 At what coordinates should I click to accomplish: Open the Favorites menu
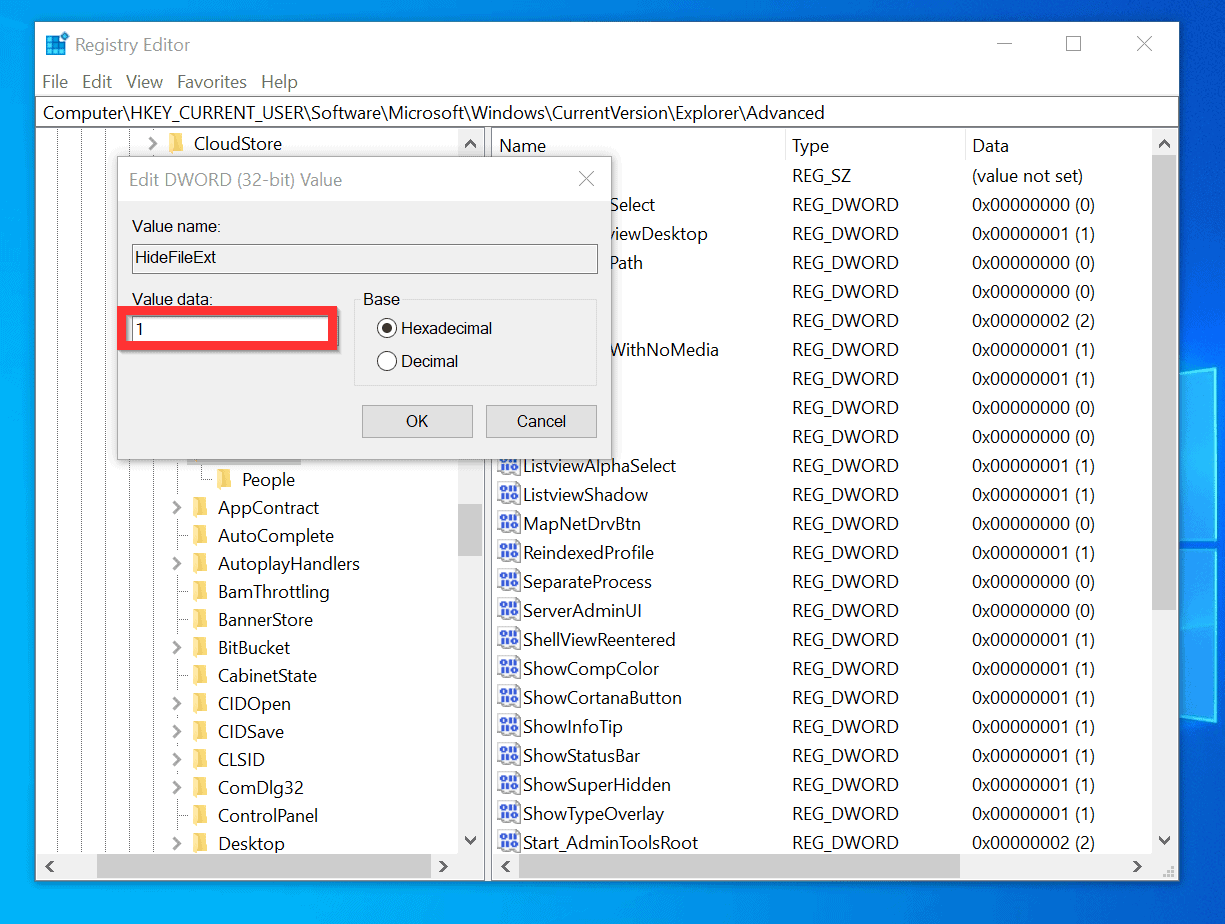(x=211, y=81)
